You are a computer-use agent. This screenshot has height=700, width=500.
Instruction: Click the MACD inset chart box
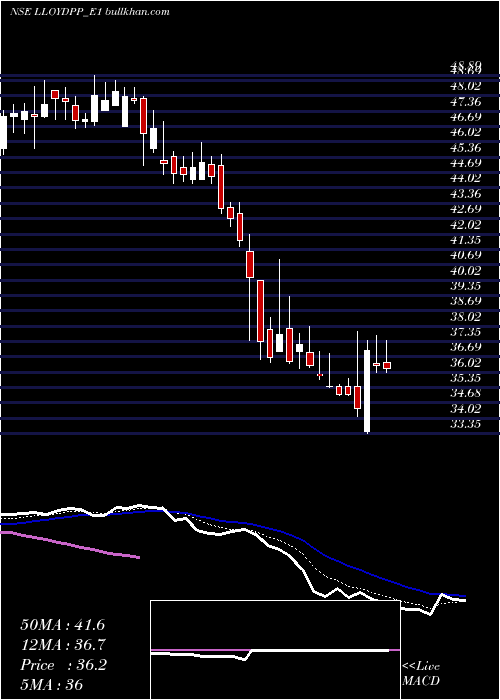click(275, 650)
